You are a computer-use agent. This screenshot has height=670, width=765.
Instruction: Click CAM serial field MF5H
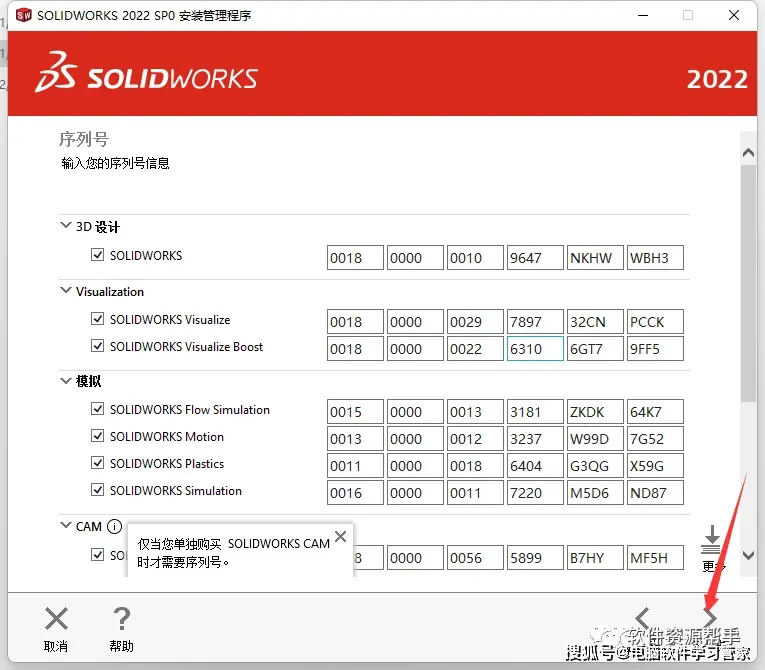(x=655, y=557)
